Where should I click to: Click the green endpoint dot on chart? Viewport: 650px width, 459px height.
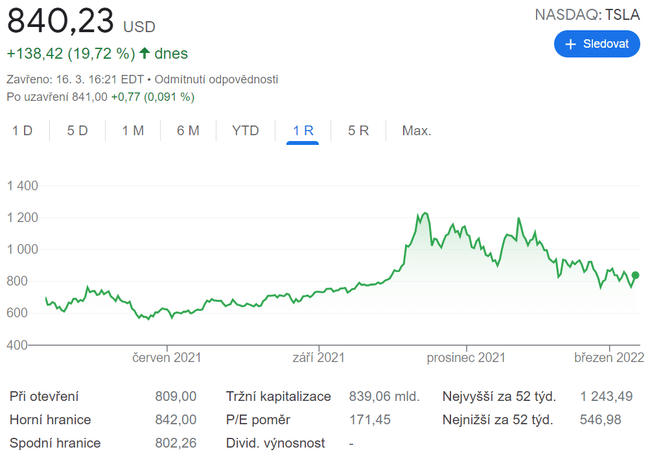(635, 276)
